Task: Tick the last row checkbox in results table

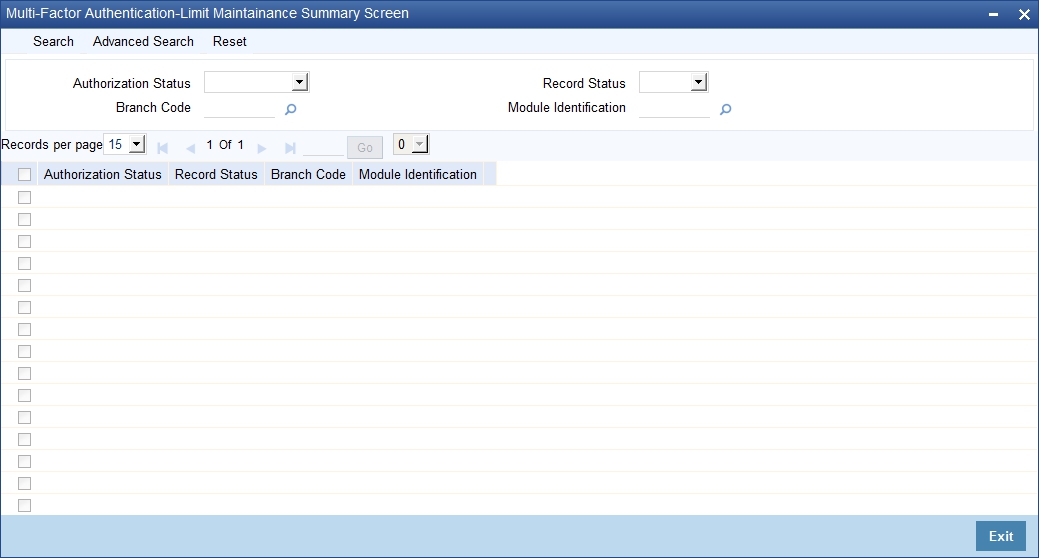Action: pyautogui.click(x=25, y=506)
